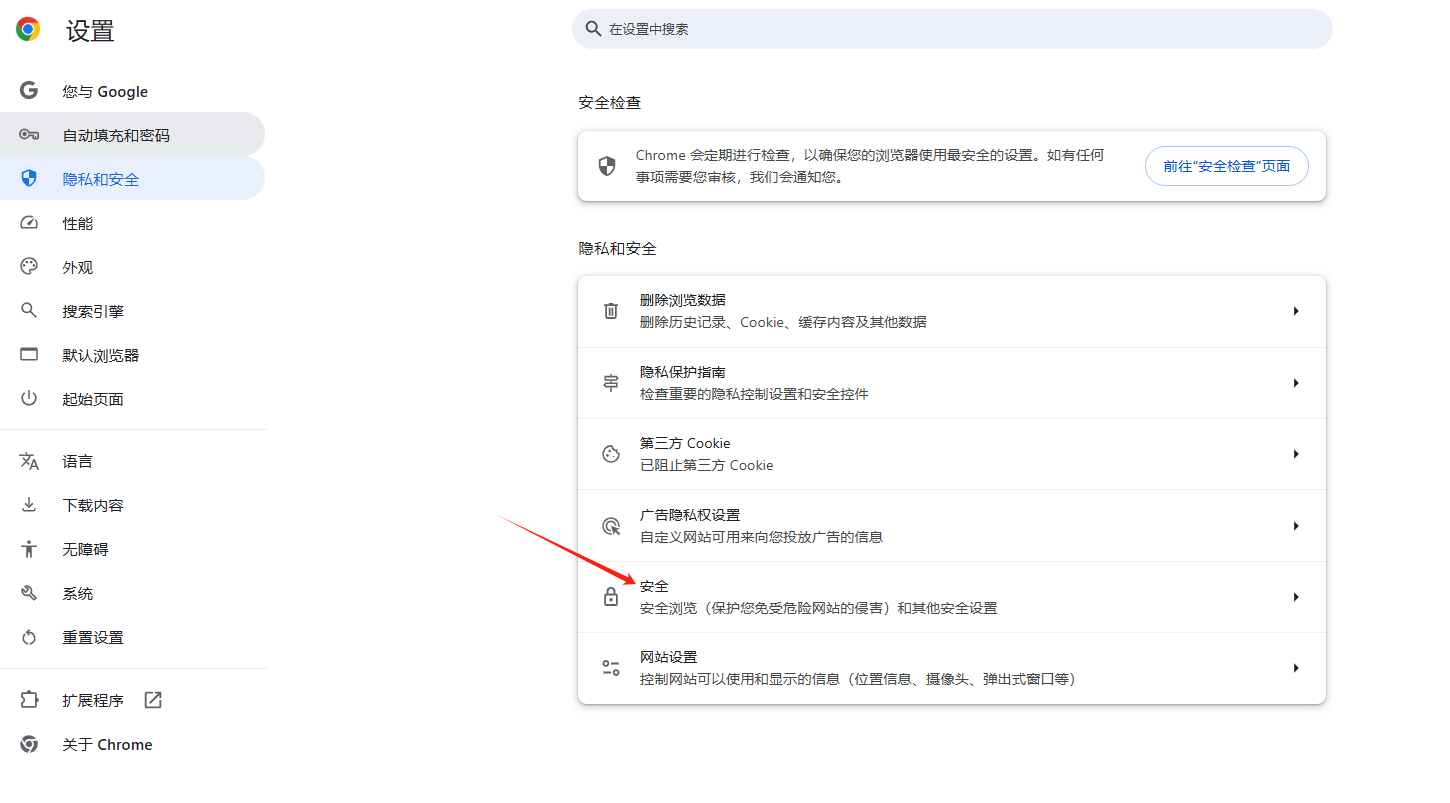Open 重置设置 in the sidebar
1450x803 pixels.
pos(132,637)
